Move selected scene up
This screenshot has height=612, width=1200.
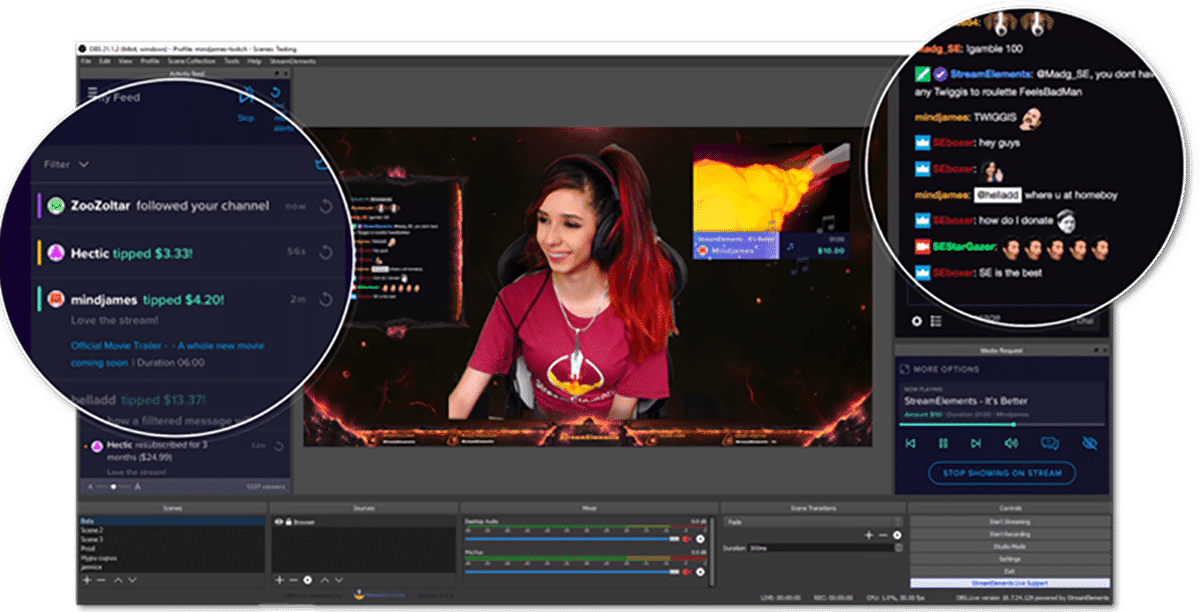(x=118, y=580)
